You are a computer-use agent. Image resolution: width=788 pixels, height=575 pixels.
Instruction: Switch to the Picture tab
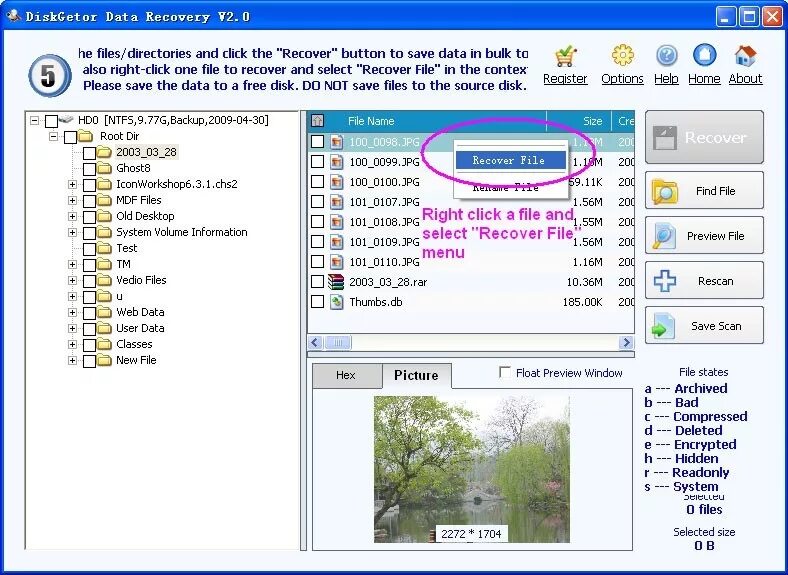coord(416,375)
